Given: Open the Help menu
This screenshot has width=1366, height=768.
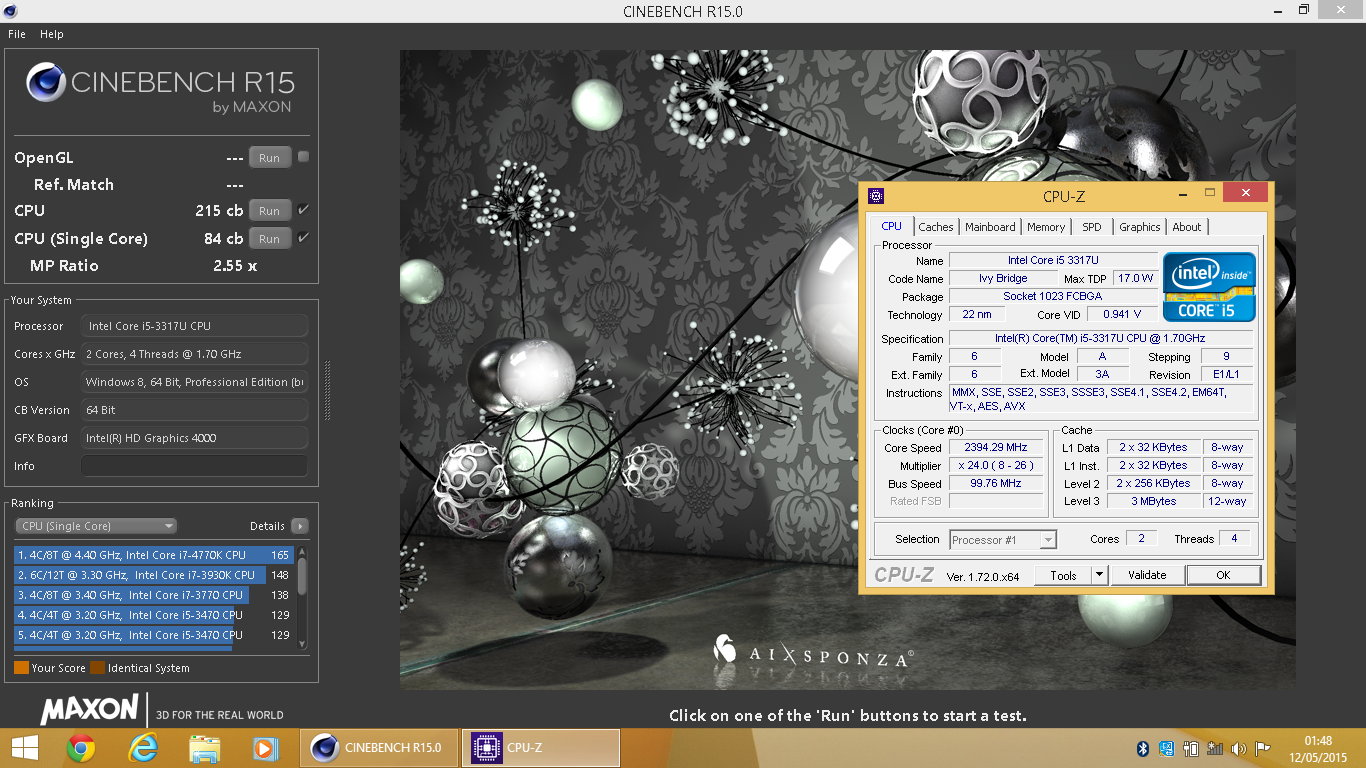Looking at the screenshot, I should click(52, 34).
